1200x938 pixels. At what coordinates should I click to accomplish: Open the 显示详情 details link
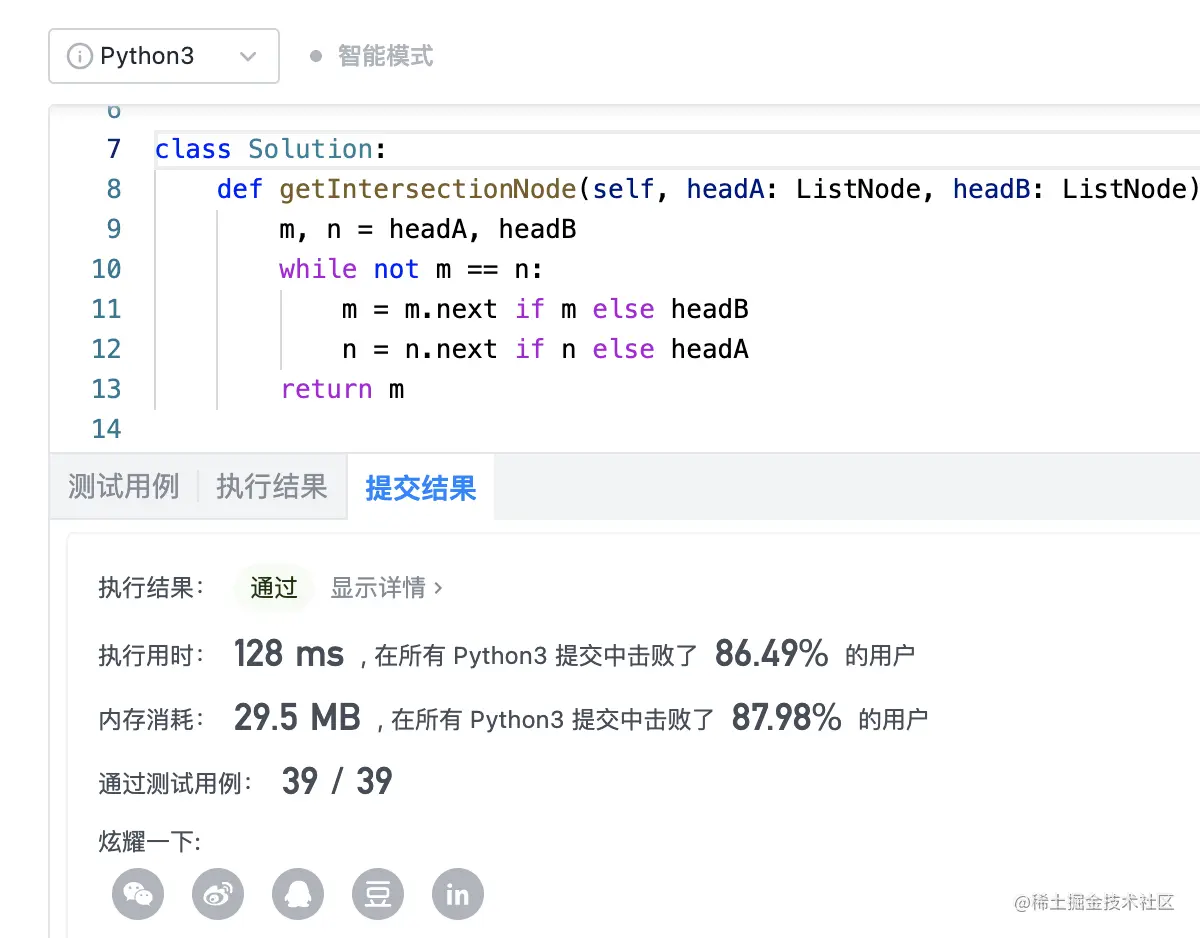coord(386,587)
